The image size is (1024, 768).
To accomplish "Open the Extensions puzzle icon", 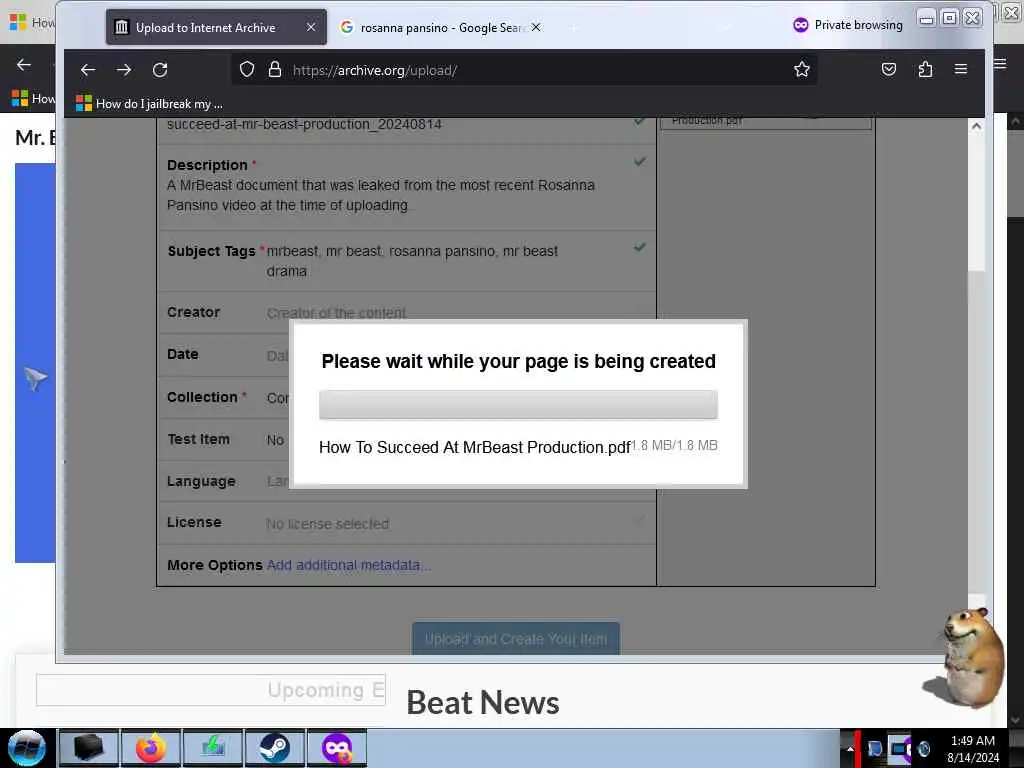I will tap(925, 69).
